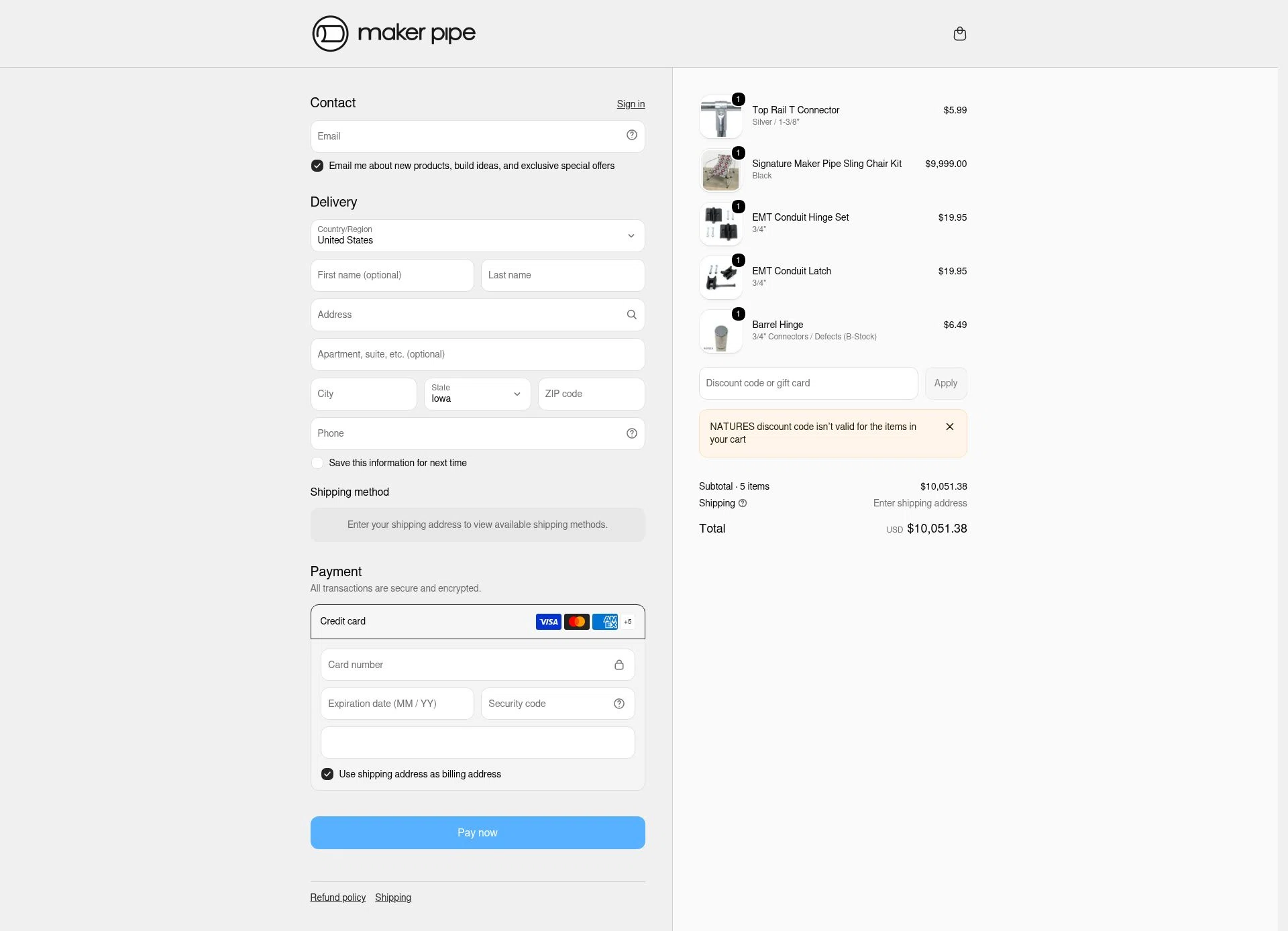Click the Email field help icon

tap(631, 135)
